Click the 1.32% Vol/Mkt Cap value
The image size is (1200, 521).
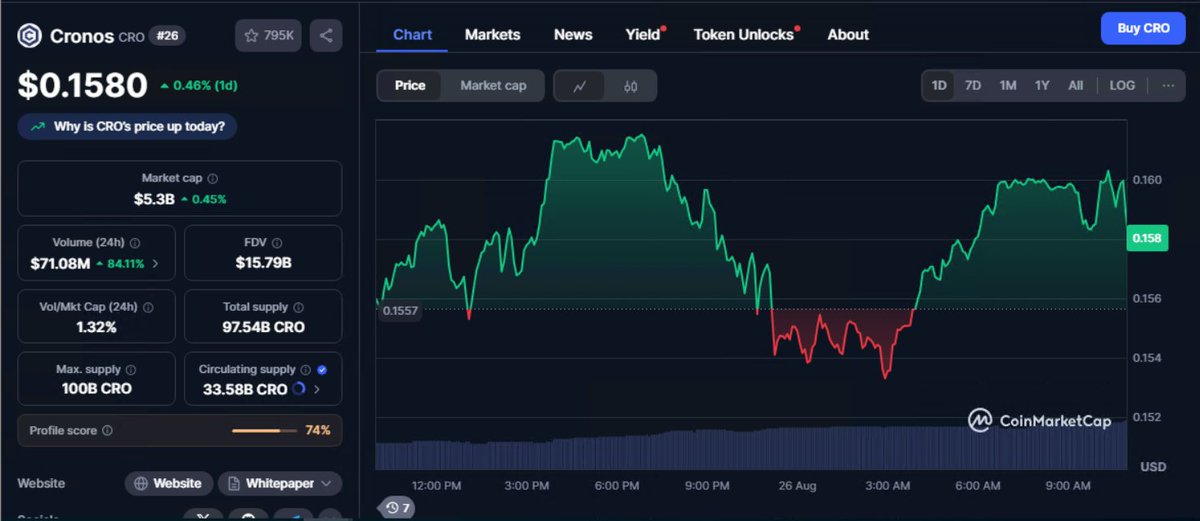[x=96, y=327]
